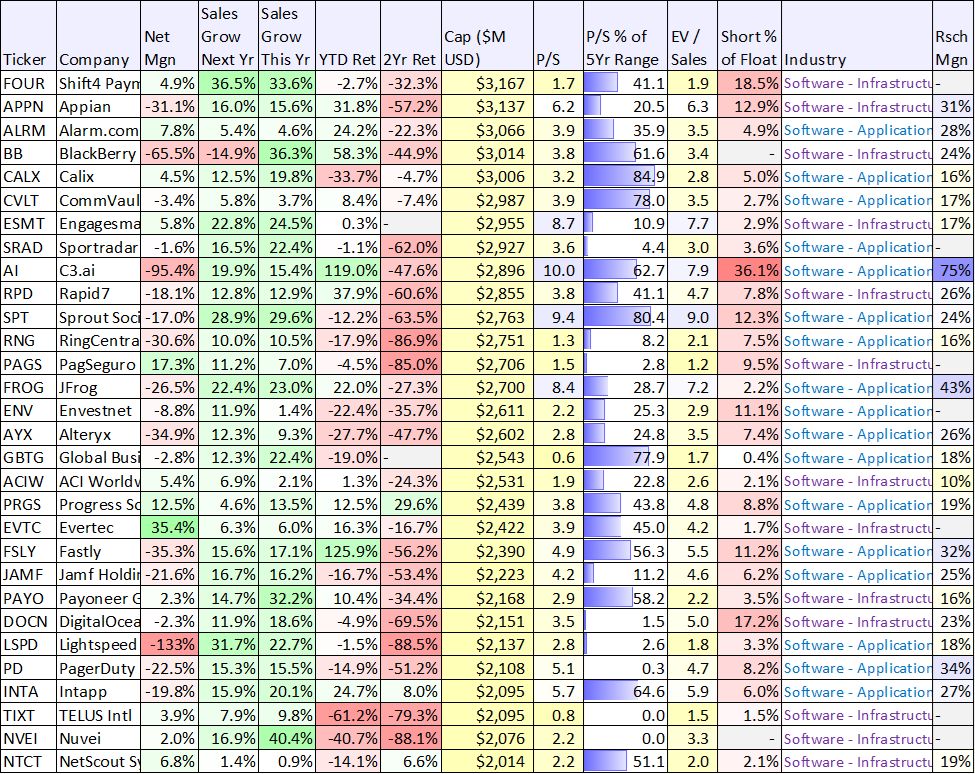Click C3.ai's 119.0% YTD return cell

pos(348,270)
